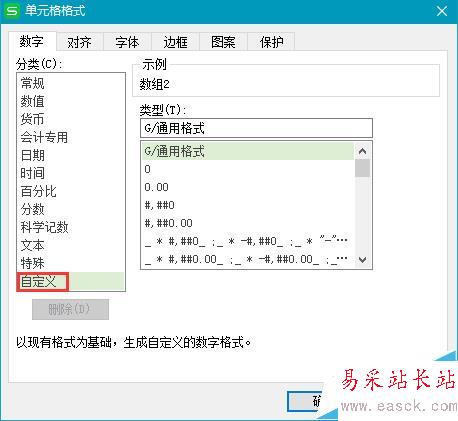Viewport: 458px width, 421px height.
Task: Click the type list scroll-up arrow
Action: click(x=362, y=151)
